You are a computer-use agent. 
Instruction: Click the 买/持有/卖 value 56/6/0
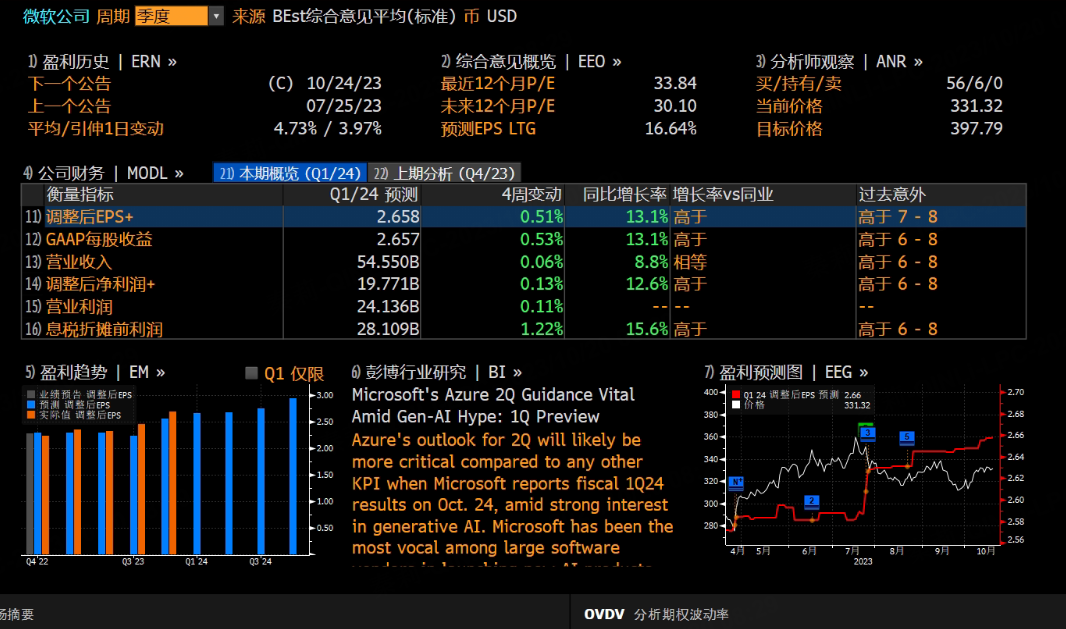click(974, 83)
